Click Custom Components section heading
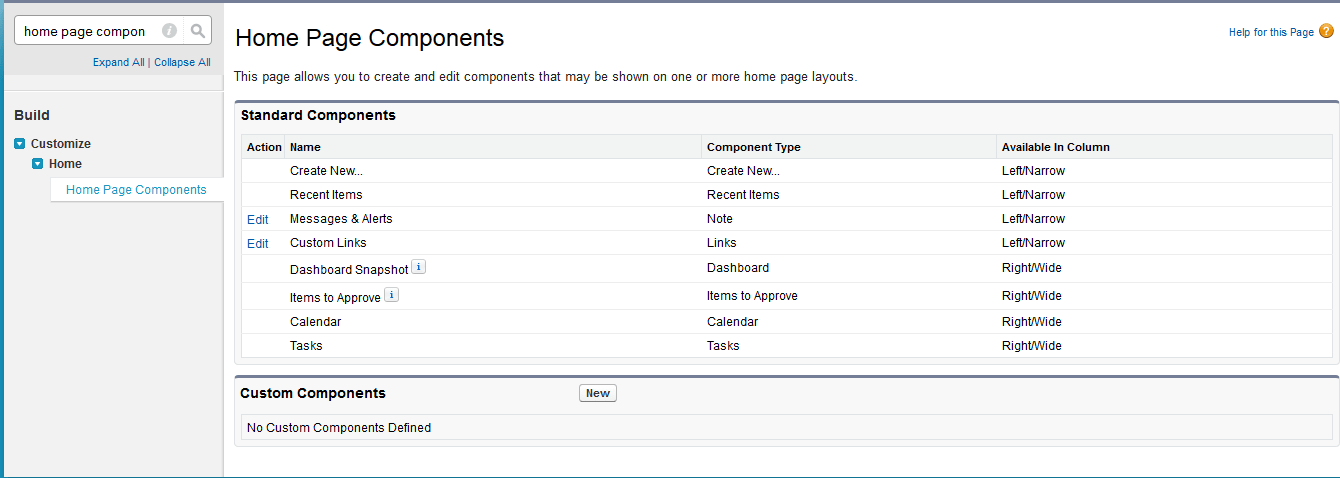This screenshot has width=1340, height=478. 313,394
